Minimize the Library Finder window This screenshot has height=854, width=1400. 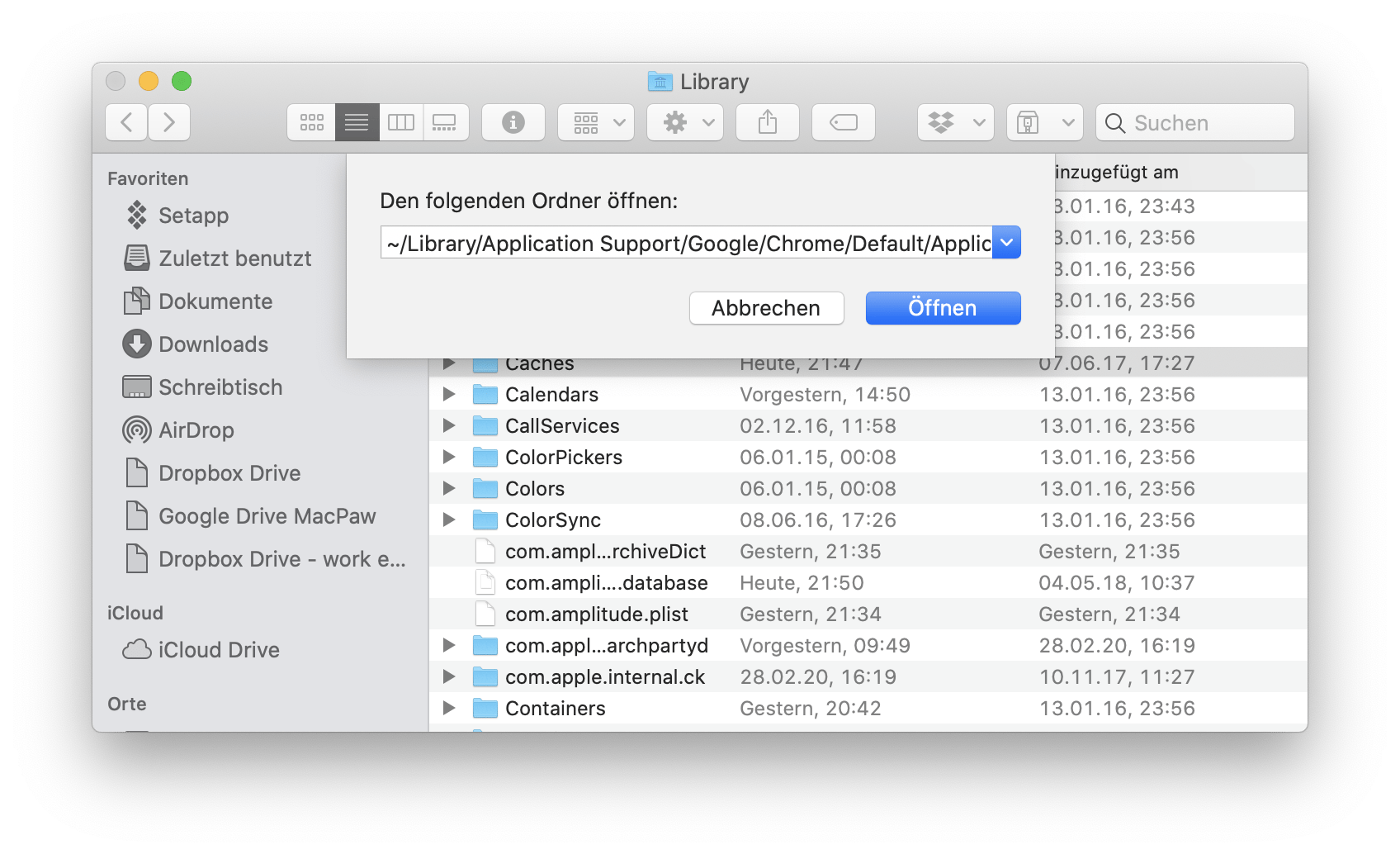pos(149,81)
